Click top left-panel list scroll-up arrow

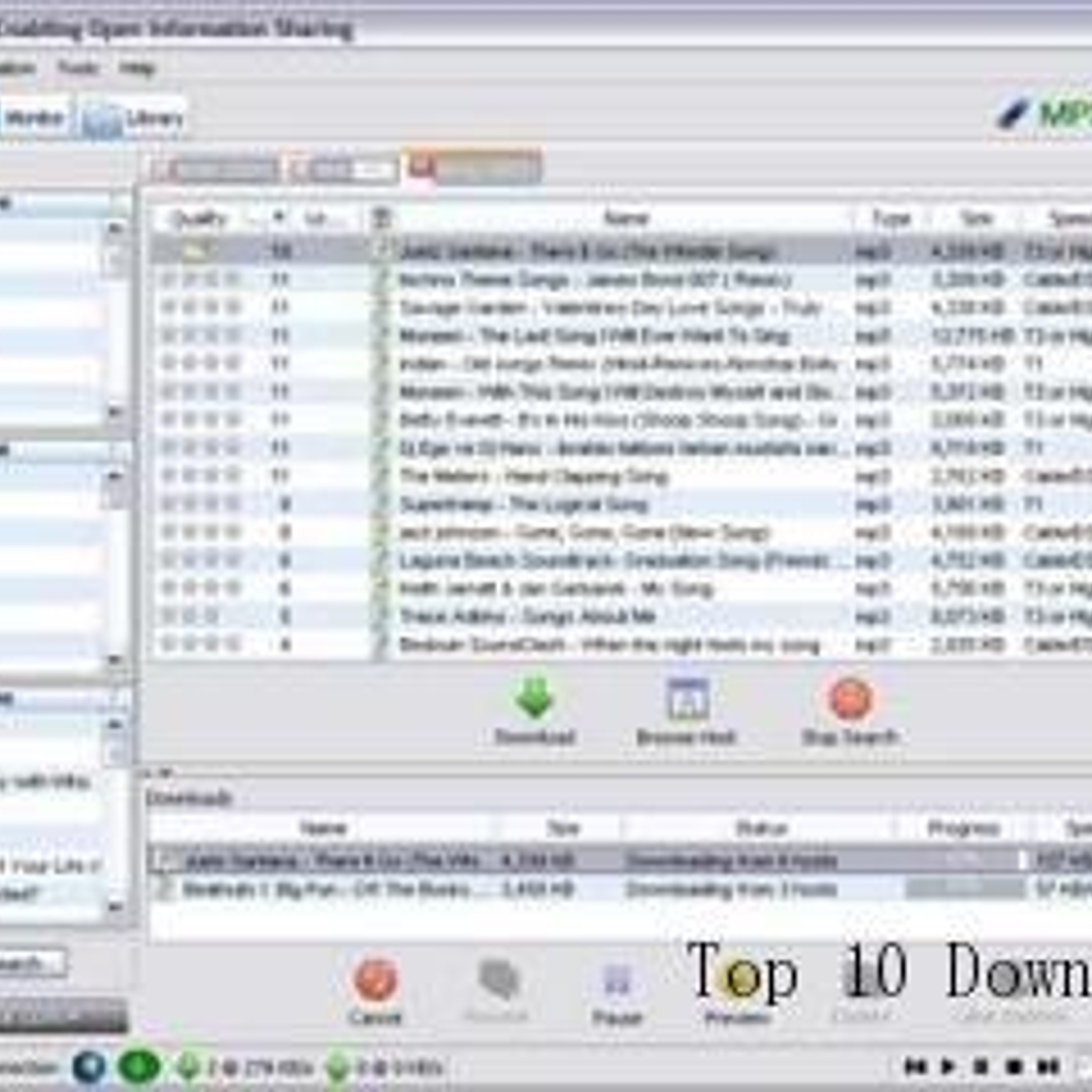point(116,229)
